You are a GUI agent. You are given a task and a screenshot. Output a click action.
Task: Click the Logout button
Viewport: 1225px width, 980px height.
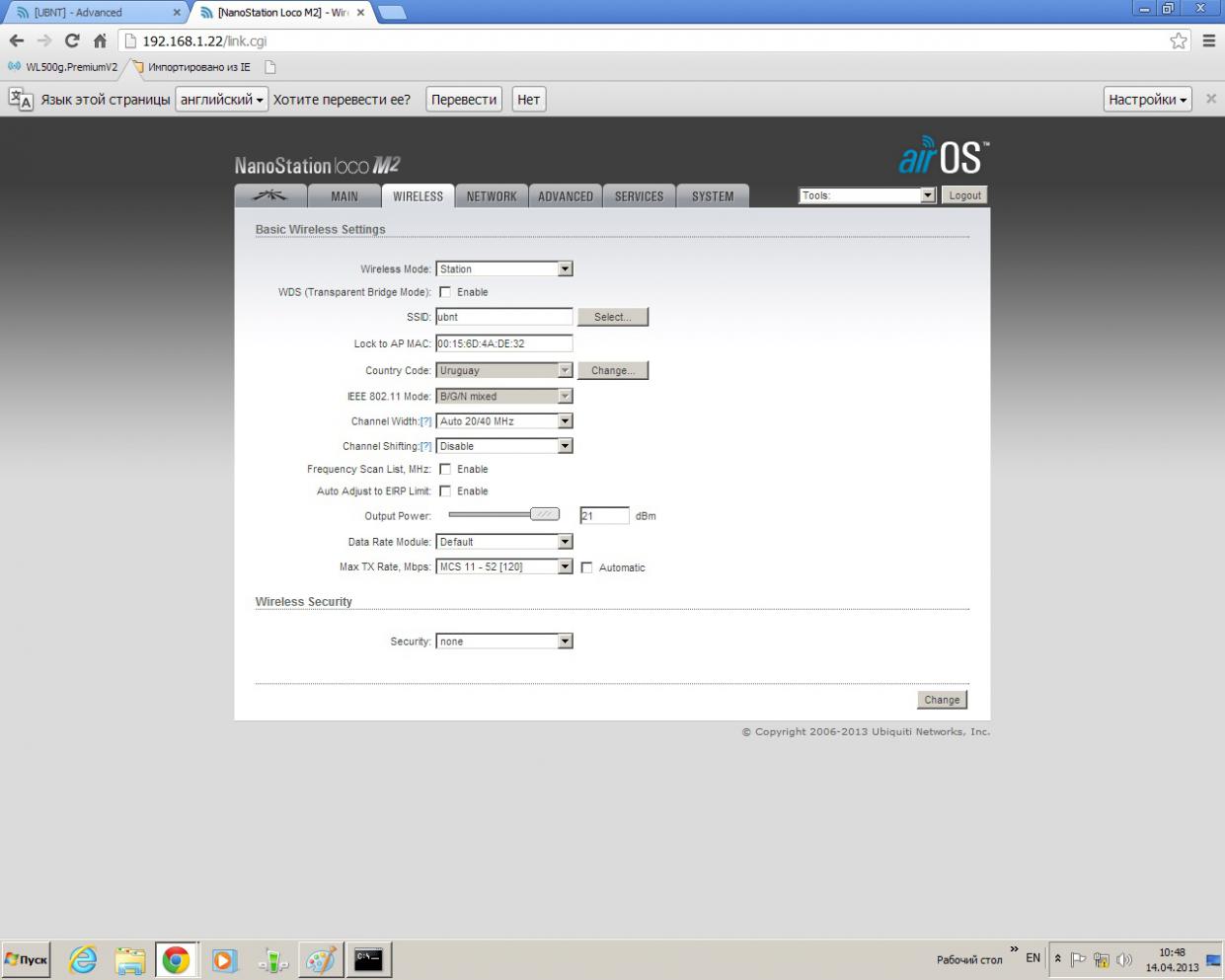964,195
